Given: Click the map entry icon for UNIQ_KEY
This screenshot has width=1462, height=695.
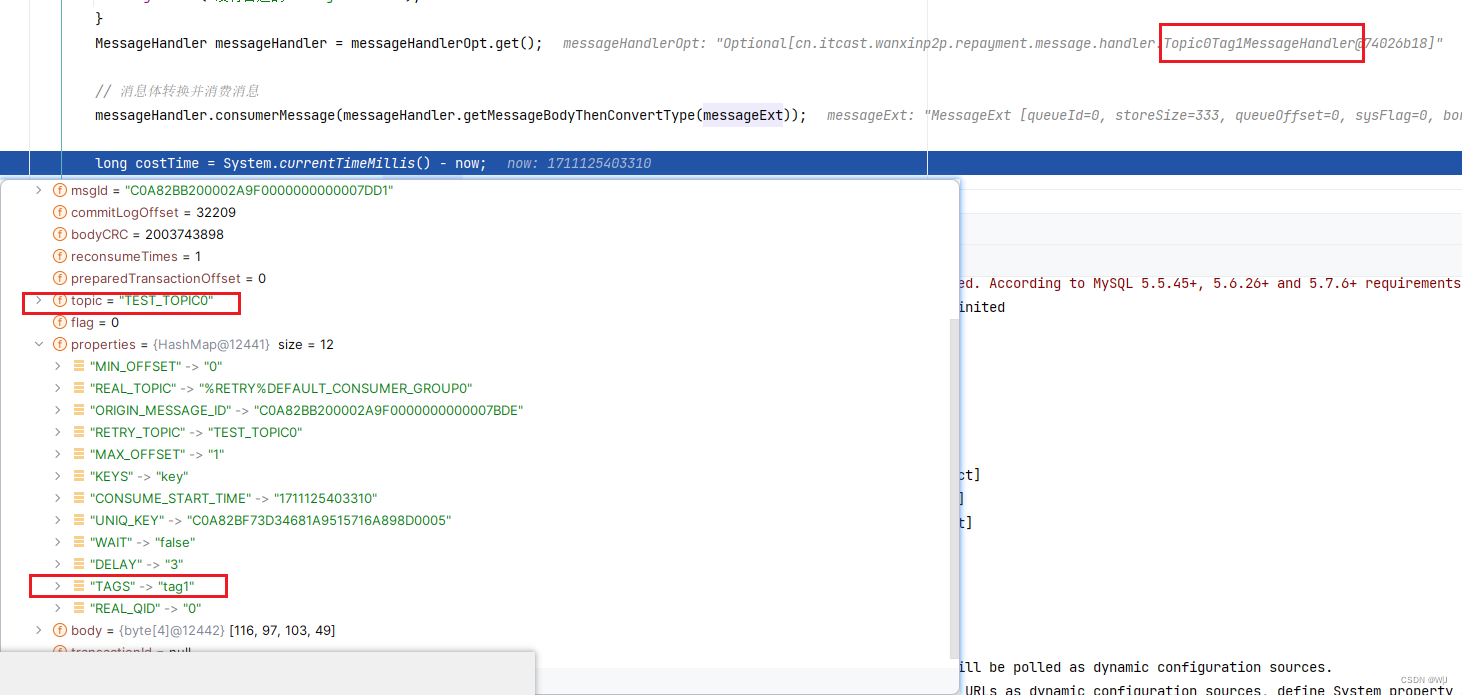Looking at the screenshot, I should click(x=79, y=520).
